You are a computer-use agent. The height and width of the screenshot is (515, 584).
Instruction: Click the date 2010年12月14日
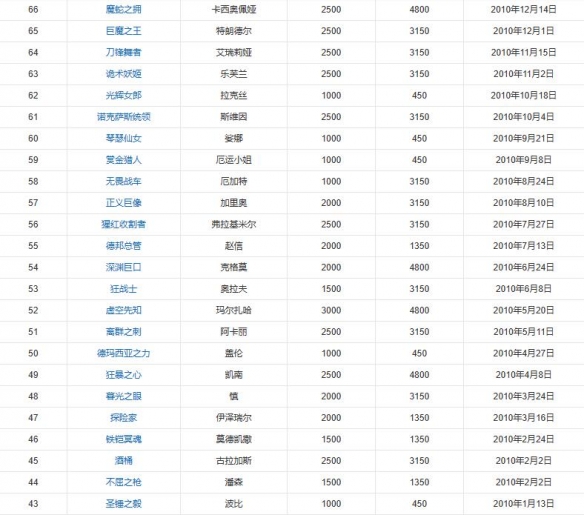point(524,9)
